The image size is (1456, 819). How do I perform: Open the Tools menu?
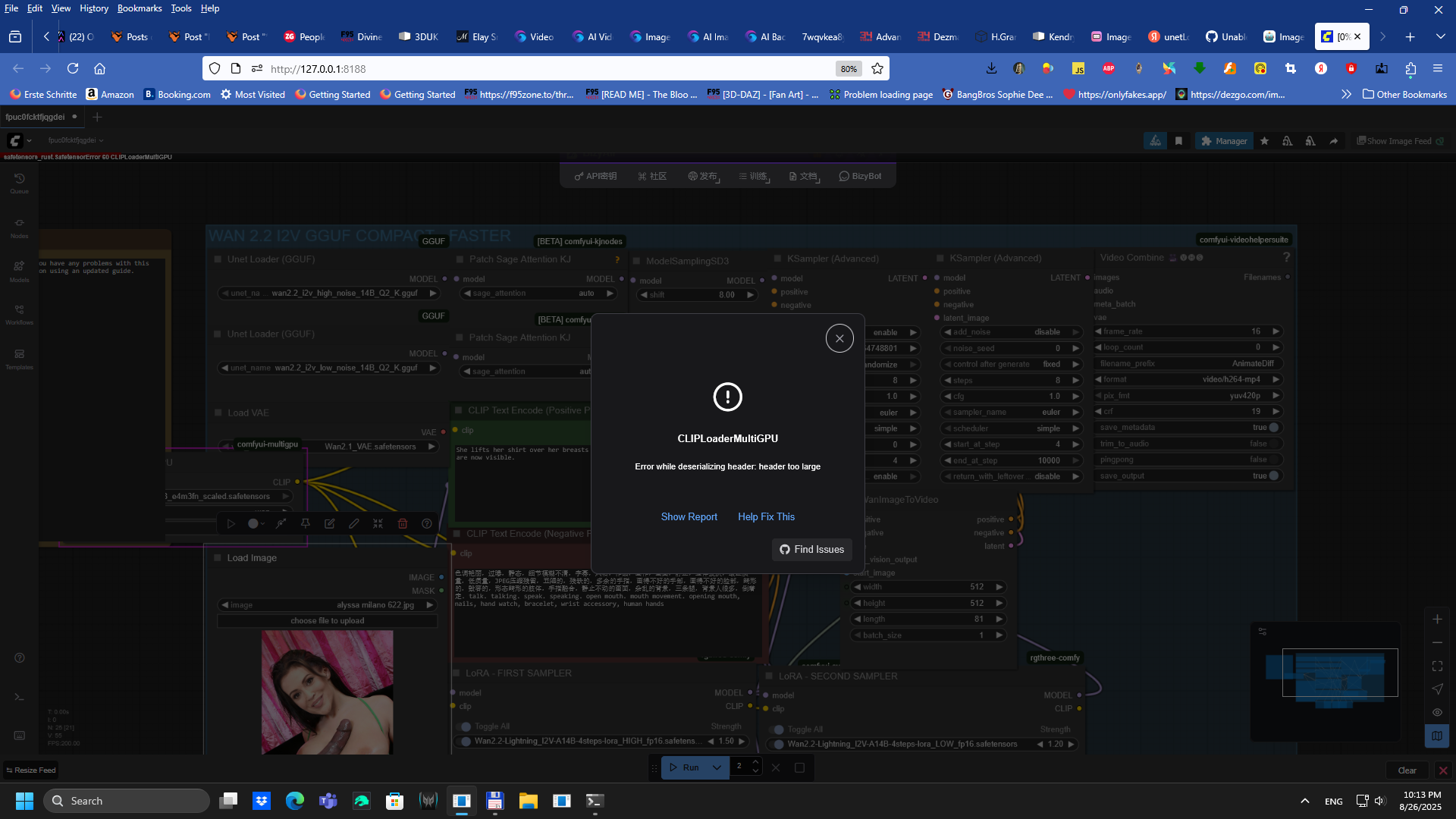point(180,8)
